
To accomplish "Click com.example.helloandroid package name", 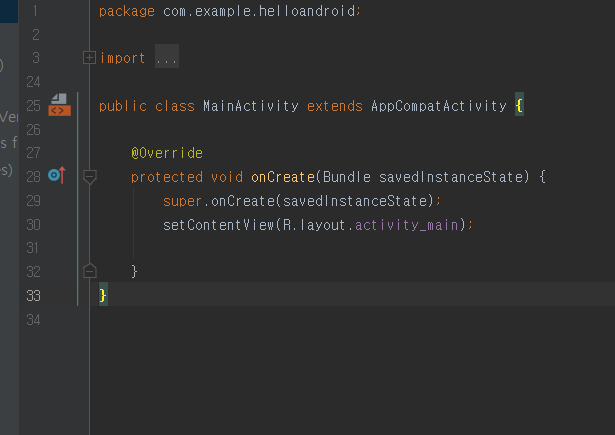I will coord(259,11).
